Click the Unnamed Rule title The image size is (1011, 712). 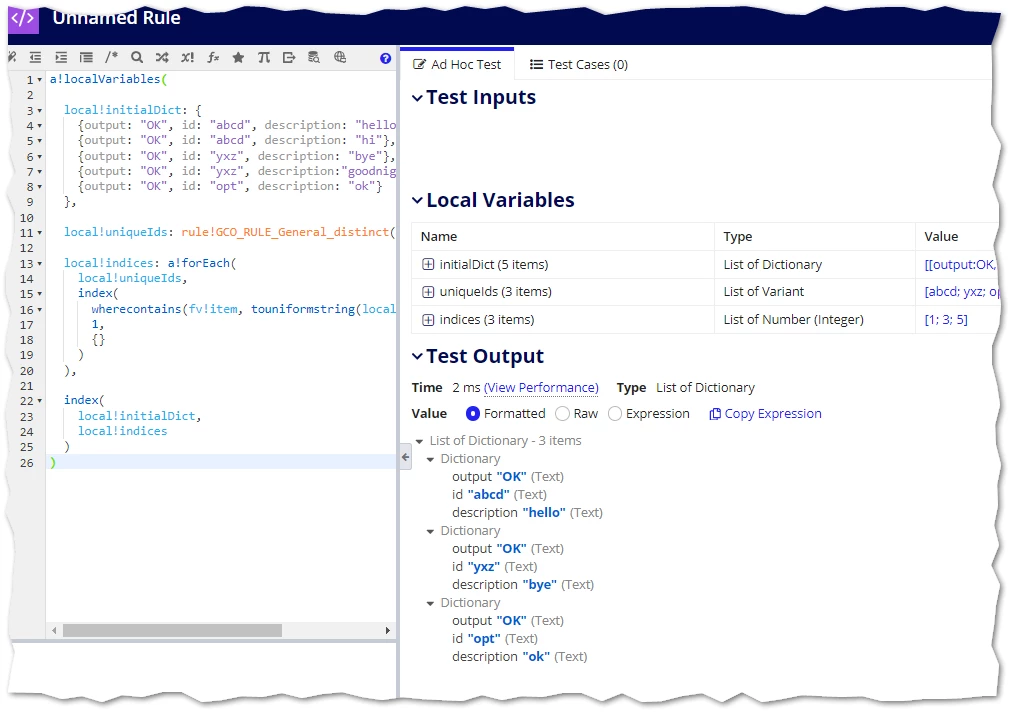(117, 17)
